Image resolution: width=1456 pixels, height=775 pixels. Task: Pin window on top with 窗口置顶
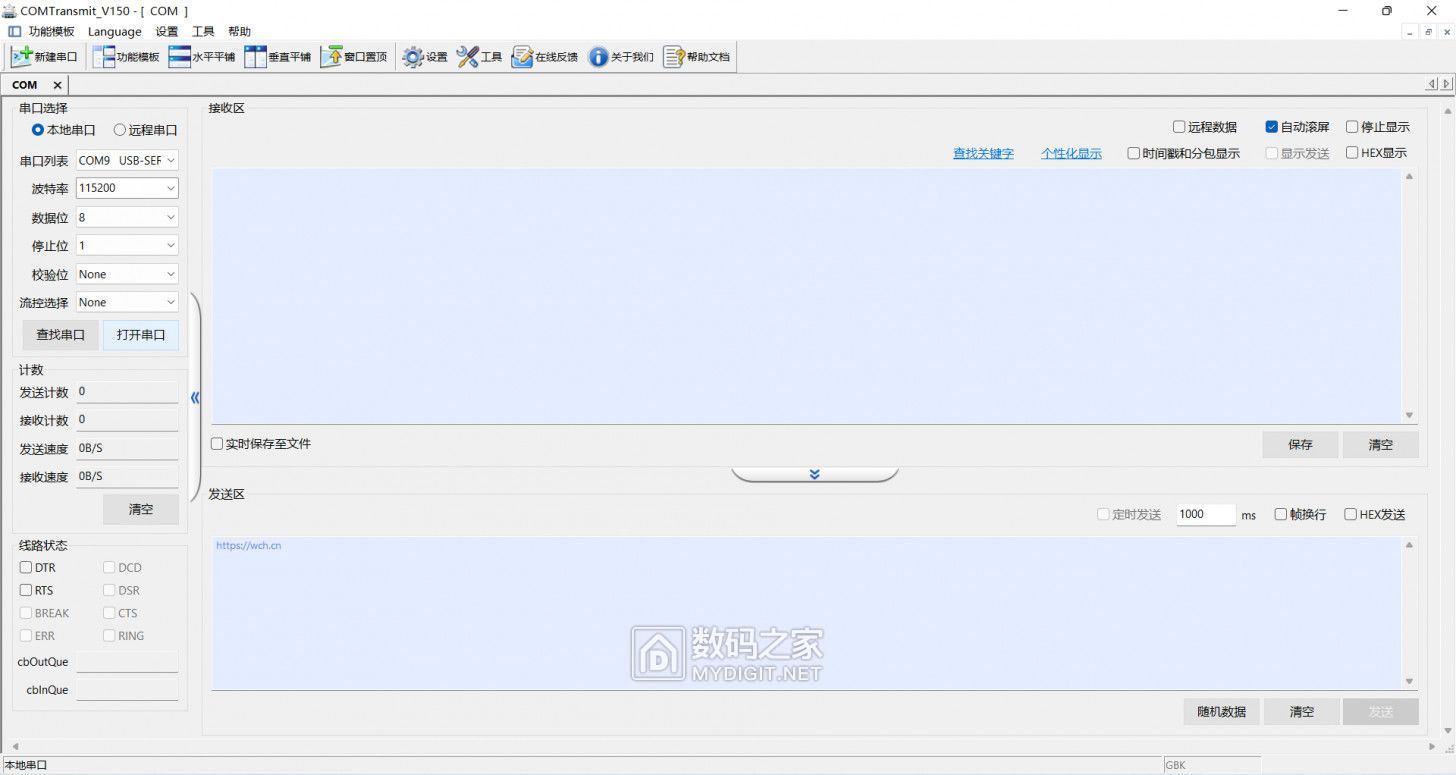(354, 57)
